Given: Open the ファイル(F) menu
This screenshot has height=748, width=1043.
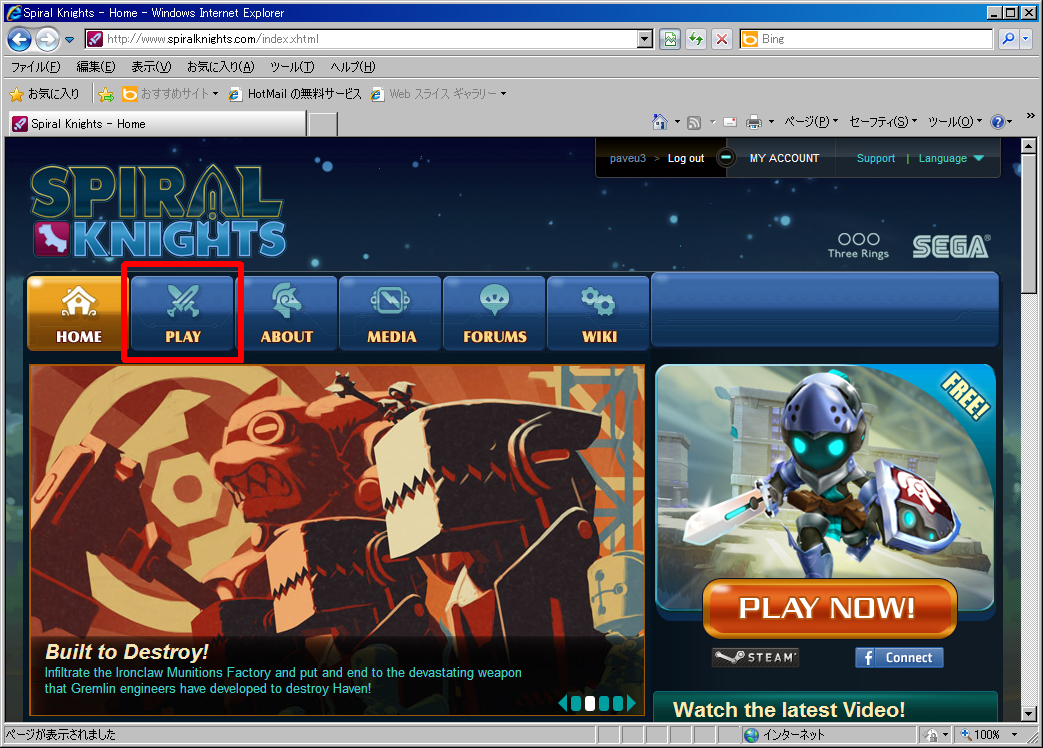Looking at the screenshot, I should [35, 66].
